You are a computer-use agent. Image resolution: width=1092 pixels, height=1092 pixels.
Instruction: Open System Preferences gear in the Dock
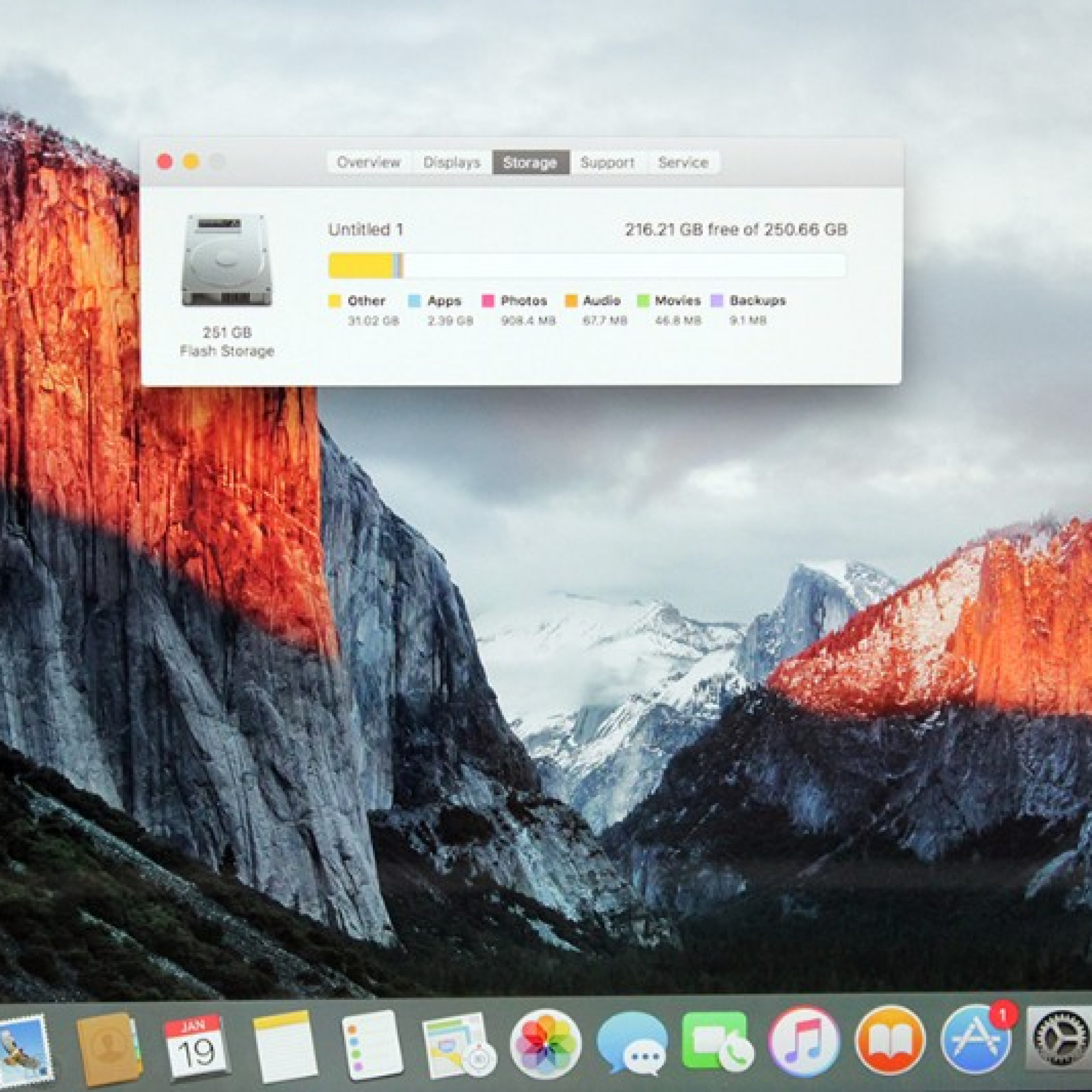point(1060,1038)
